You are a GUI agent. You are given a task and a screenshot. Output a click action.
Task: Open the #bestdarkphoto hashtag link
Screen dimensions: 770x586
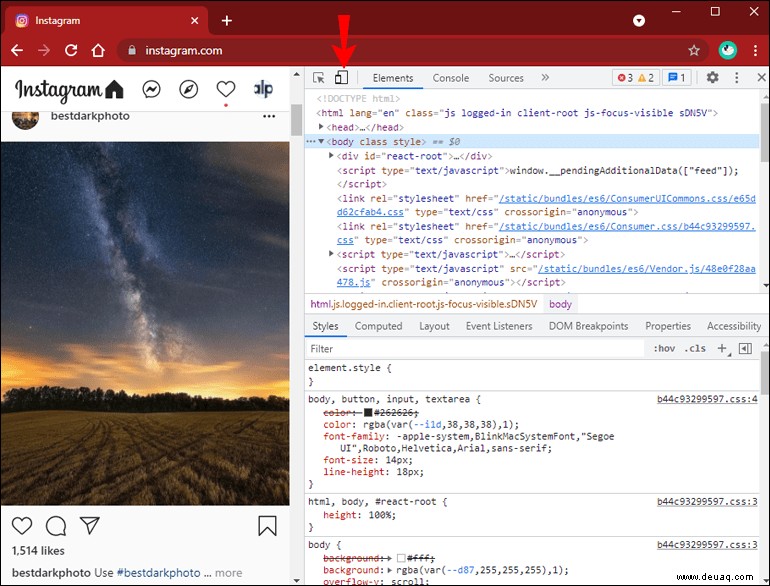tap(158, 573)
